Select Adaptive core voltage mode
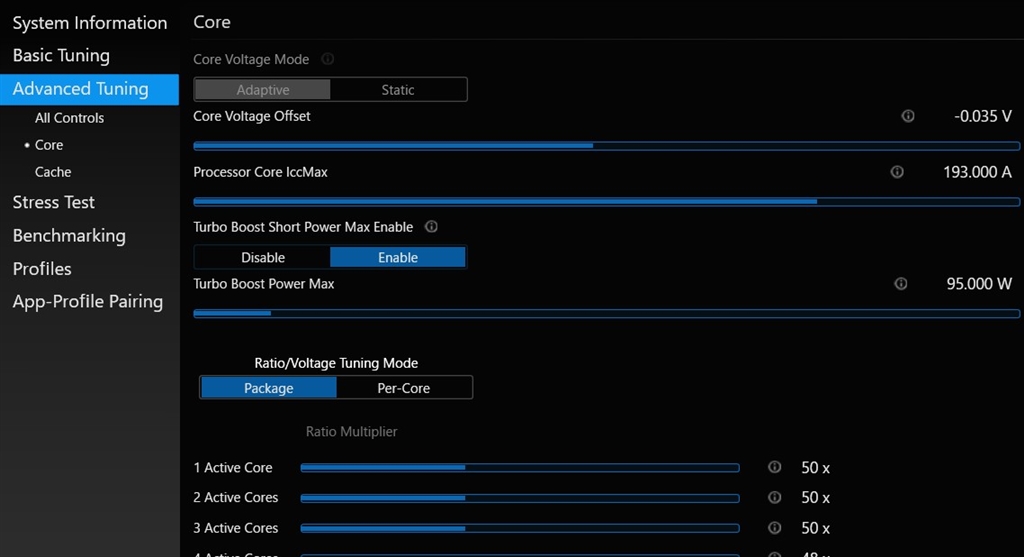 [263, 89]
